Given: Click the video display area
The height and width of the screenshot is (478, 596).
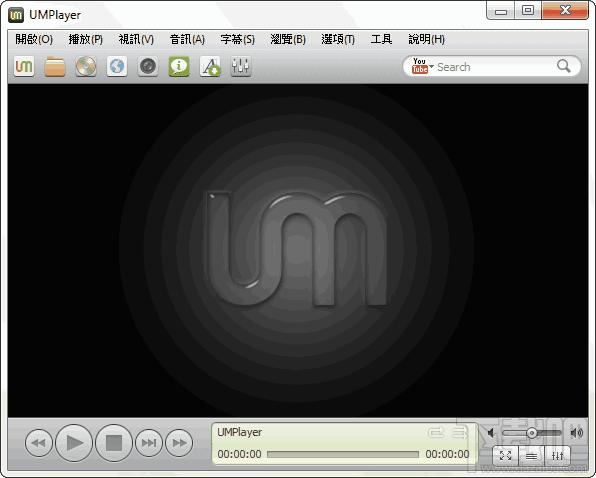Looking at the screenshot, I should point(298,251).
